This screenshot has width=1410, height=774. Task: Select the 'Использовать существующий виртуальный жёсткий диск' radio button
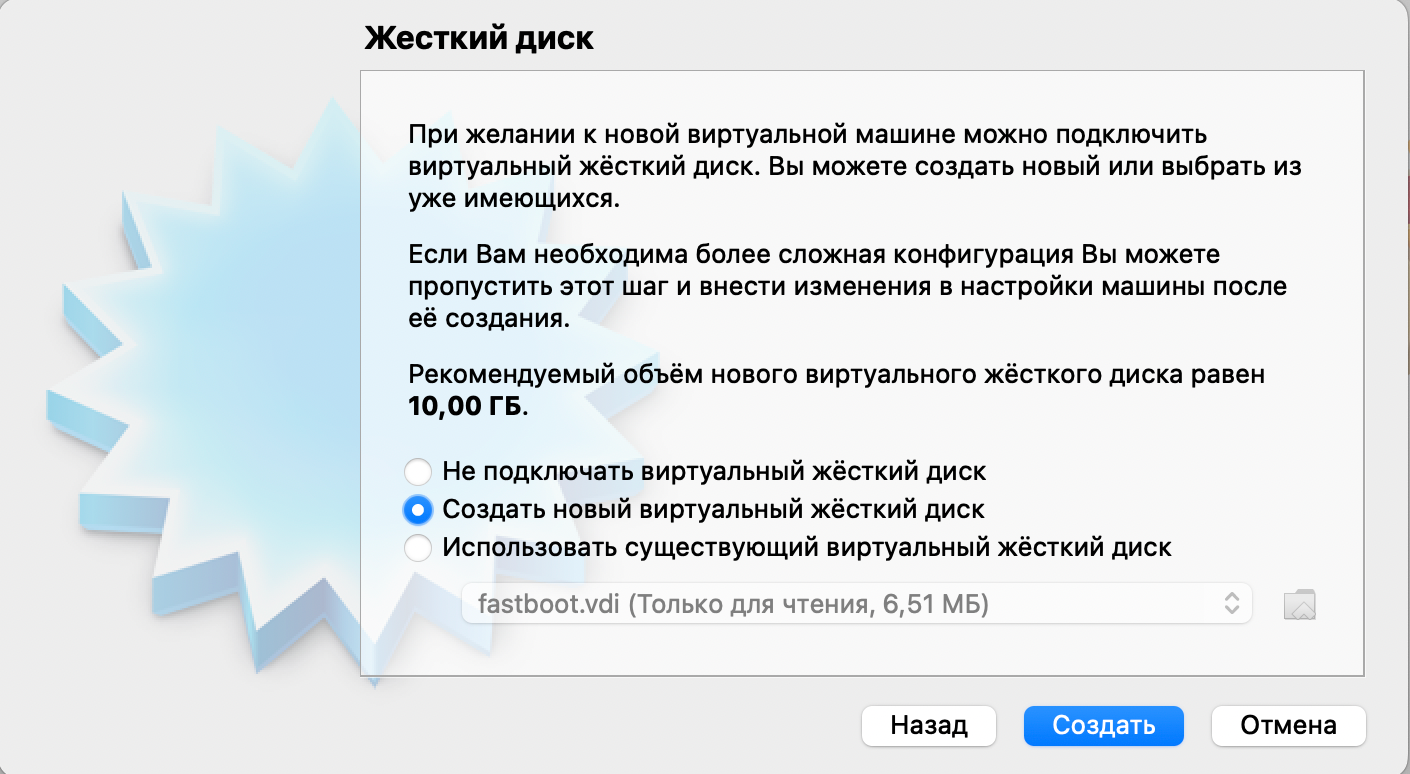click(x=418, y=548)
